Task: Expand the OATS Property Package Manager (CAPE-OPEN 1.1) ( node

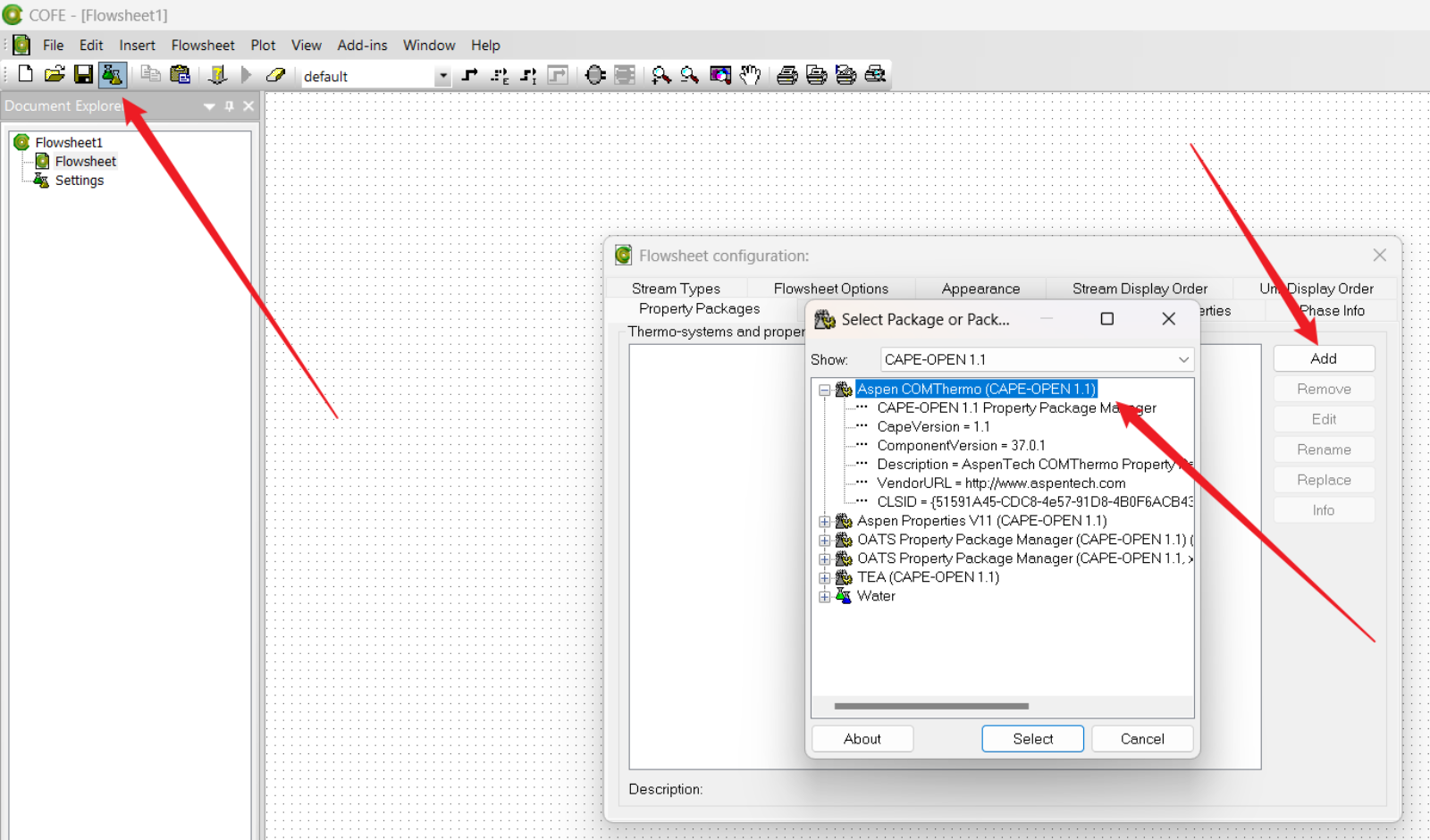Action: 824,540
